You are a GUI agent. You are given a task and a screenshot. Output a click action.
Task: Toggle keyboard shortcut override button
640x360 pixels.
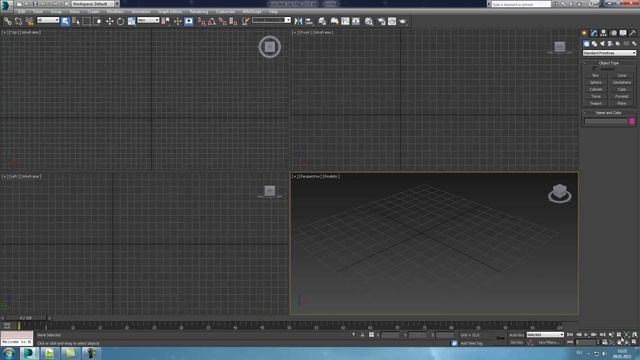click(x=189, y=21)
